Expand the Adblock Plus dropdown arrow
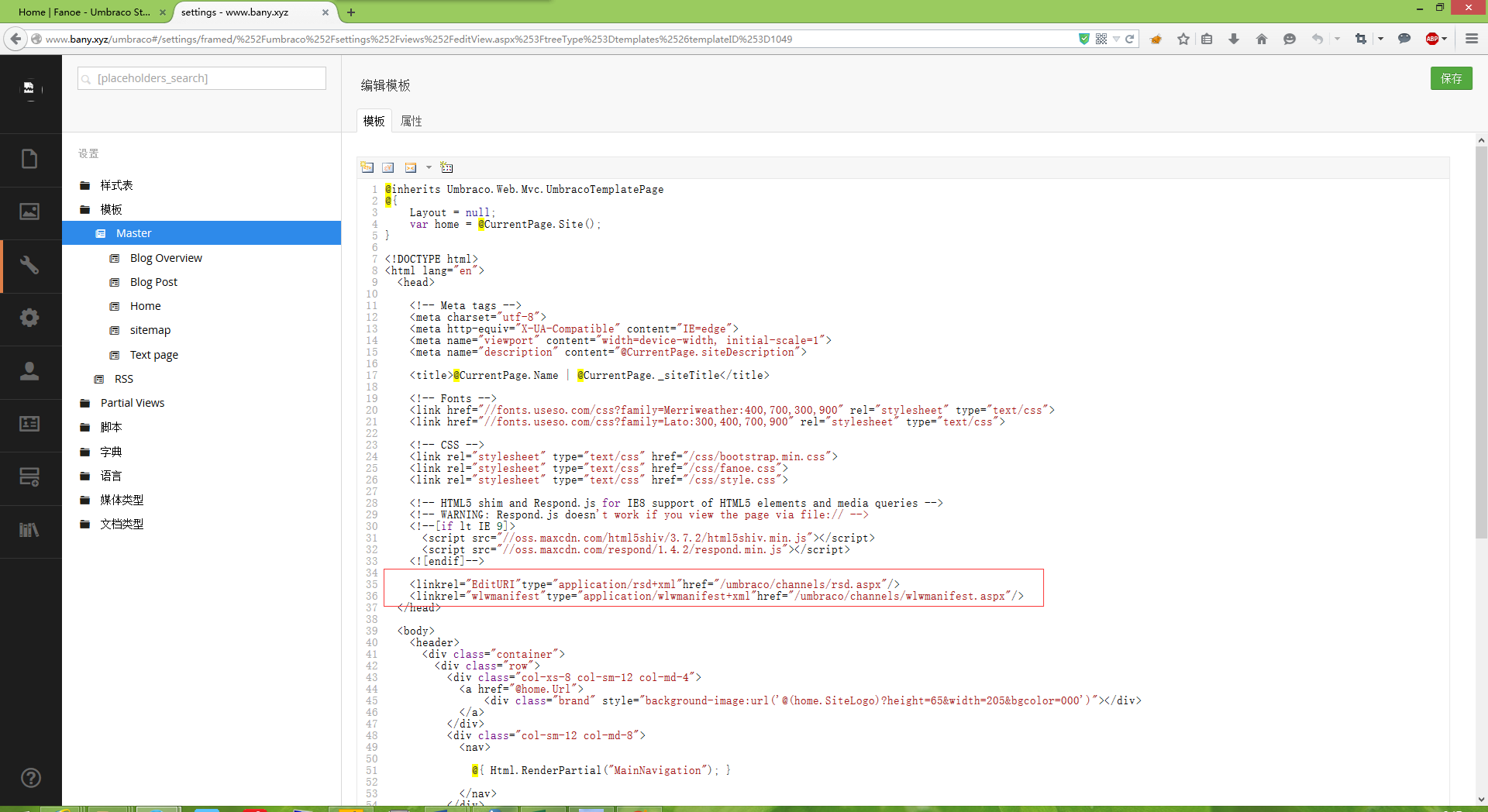This screenshot has width=1488, height=812. (x=1445, y=39)
